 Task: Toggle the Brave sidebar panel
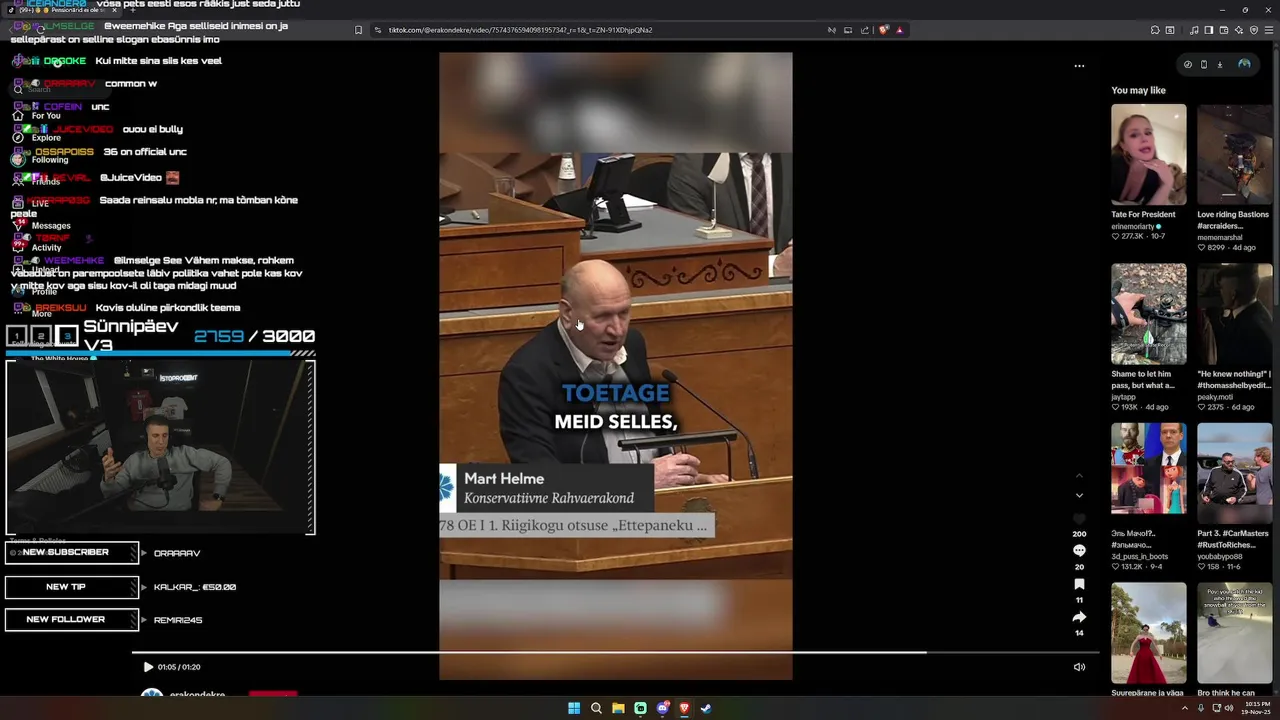pyautogui.click(x=1208, y=30)
